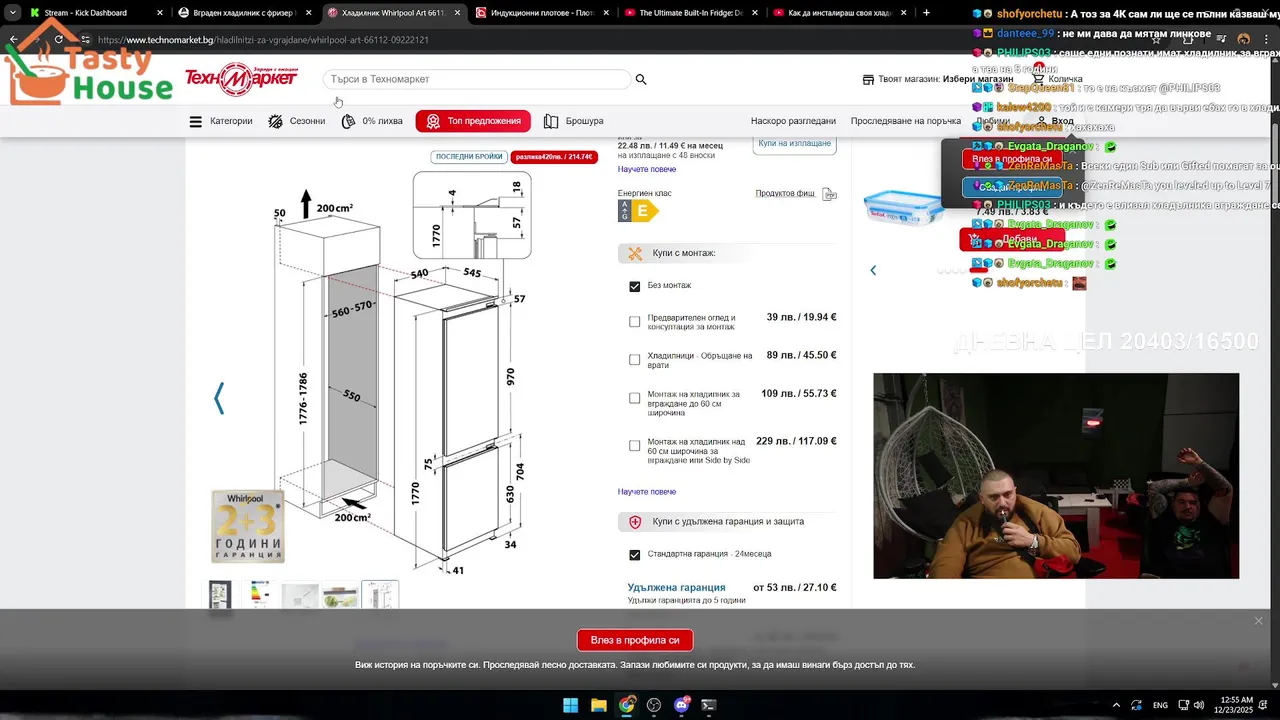
Task: Show hidden system tray icons chevron
Action: tap(1116, 705)
